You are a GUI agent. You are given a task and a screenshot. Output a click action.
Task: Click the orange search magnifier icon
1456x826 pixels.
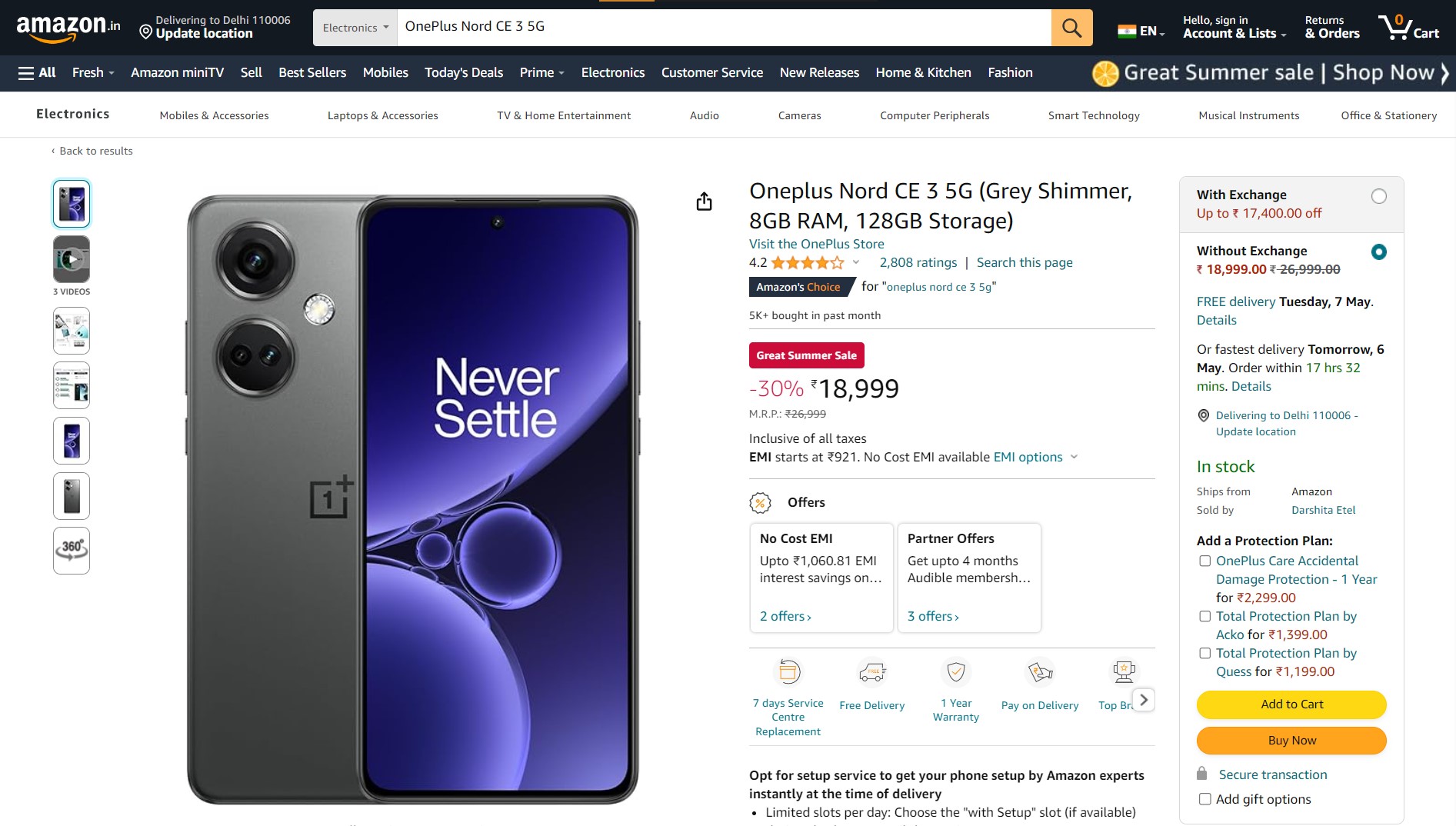[1071, 27]
